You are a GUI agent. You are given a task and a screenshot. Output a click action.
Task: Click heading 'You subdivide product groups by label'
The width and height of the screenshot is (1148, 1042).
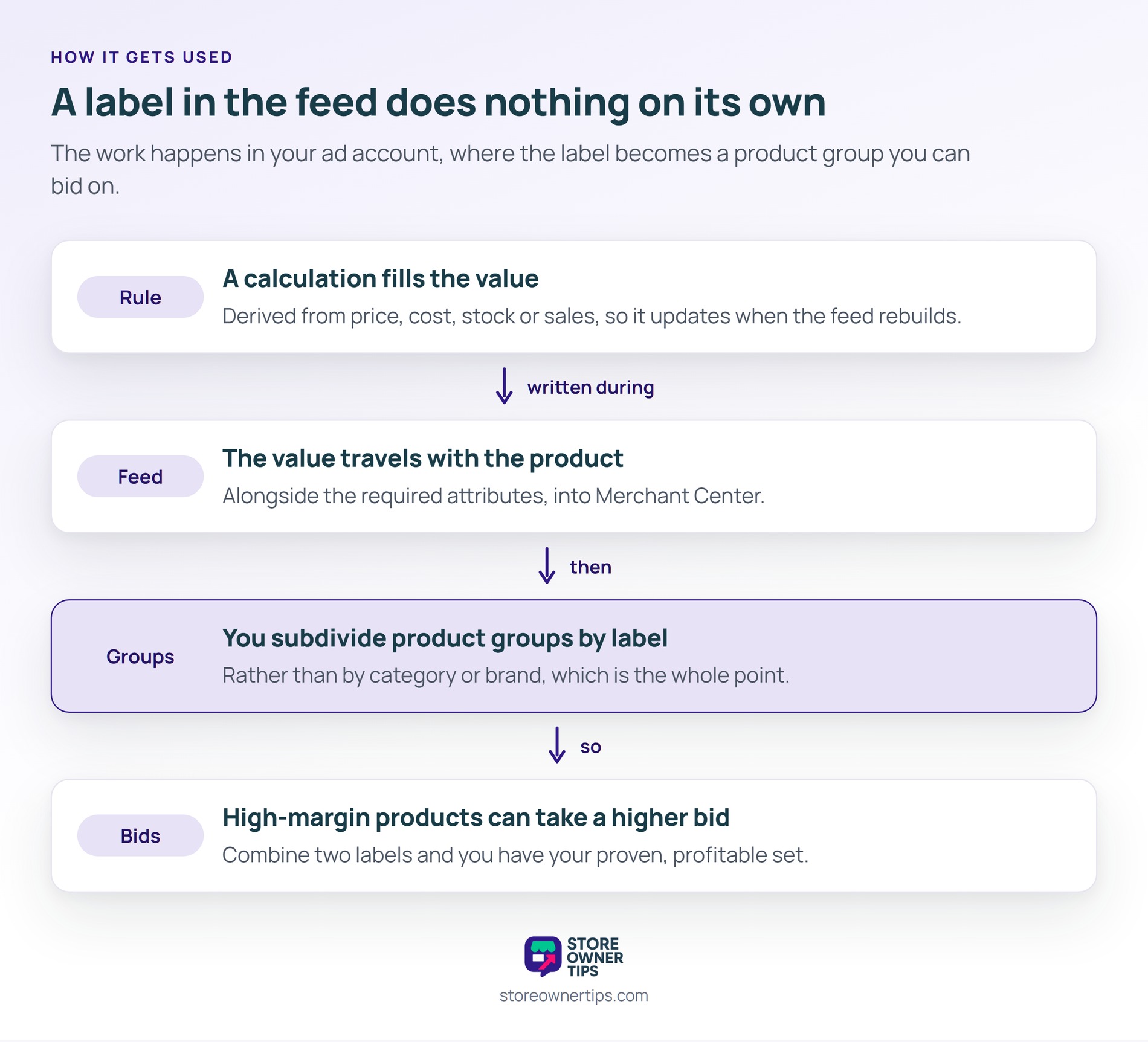[x=445, y=638]
